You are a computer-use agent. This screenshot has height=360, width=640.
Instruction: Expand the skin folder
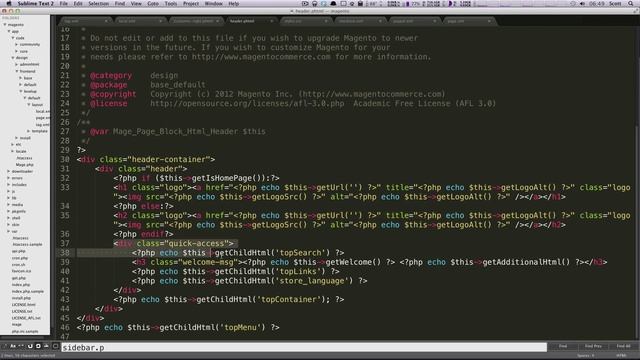coord(9,224)
